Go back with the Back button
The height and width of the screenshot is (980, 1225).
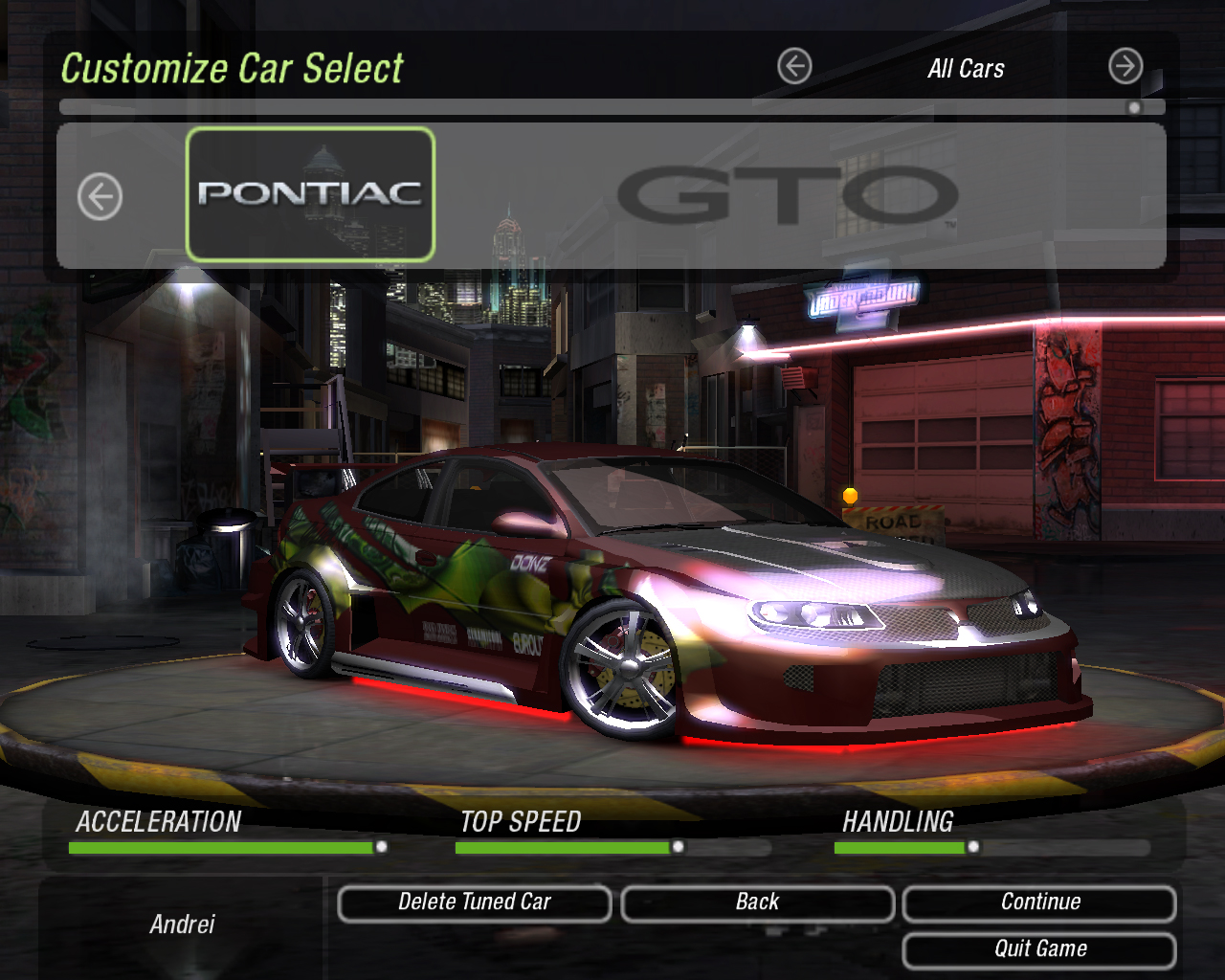point(757,902)
